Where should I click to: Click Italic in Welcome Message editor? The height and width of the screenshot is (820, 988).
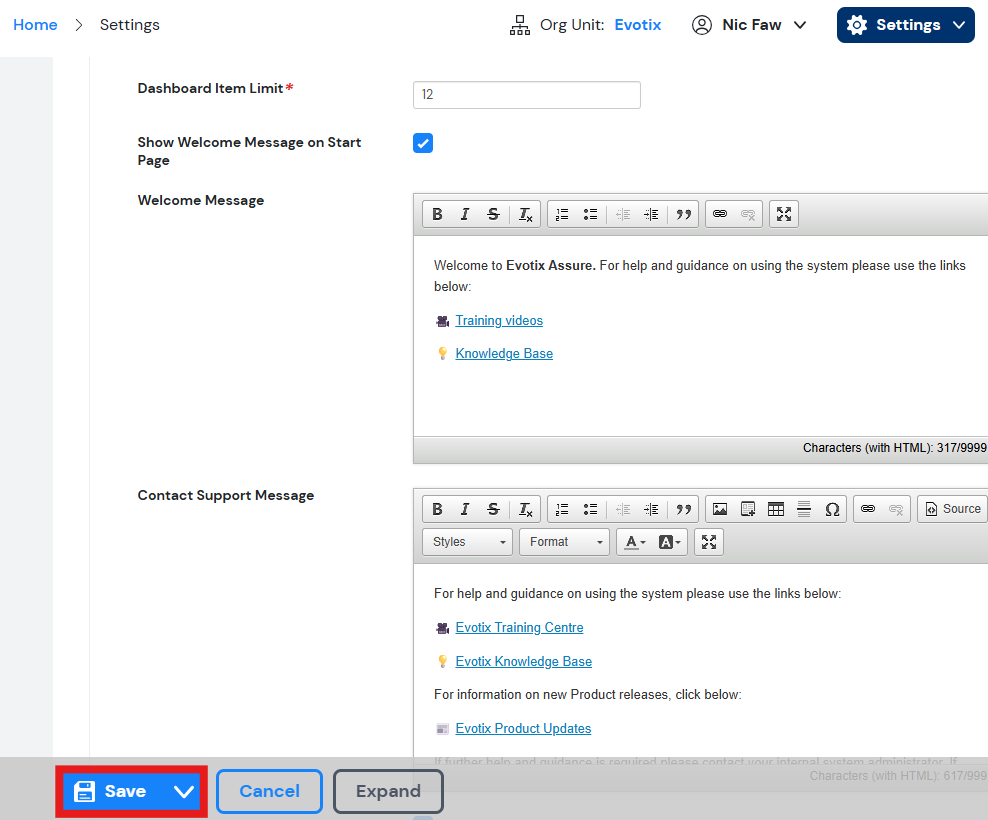point(465,214)
